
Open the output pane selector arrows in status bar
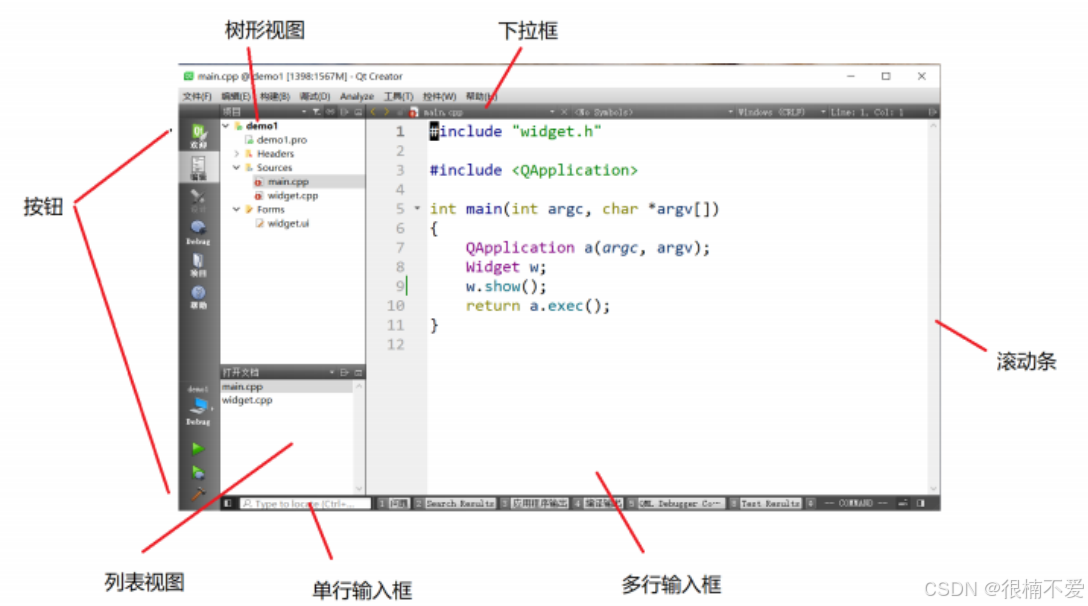[x=810, y=503]
